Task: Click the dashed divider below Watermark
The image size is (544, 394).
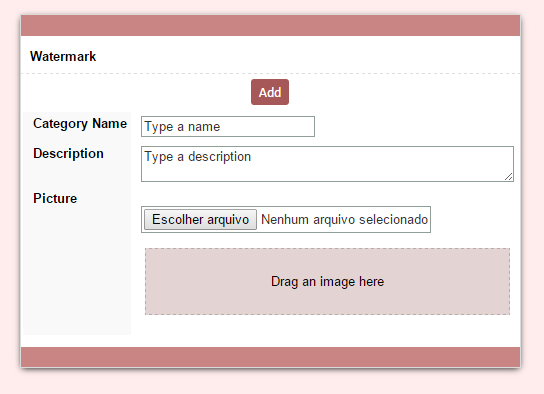Action: [270, 74]
